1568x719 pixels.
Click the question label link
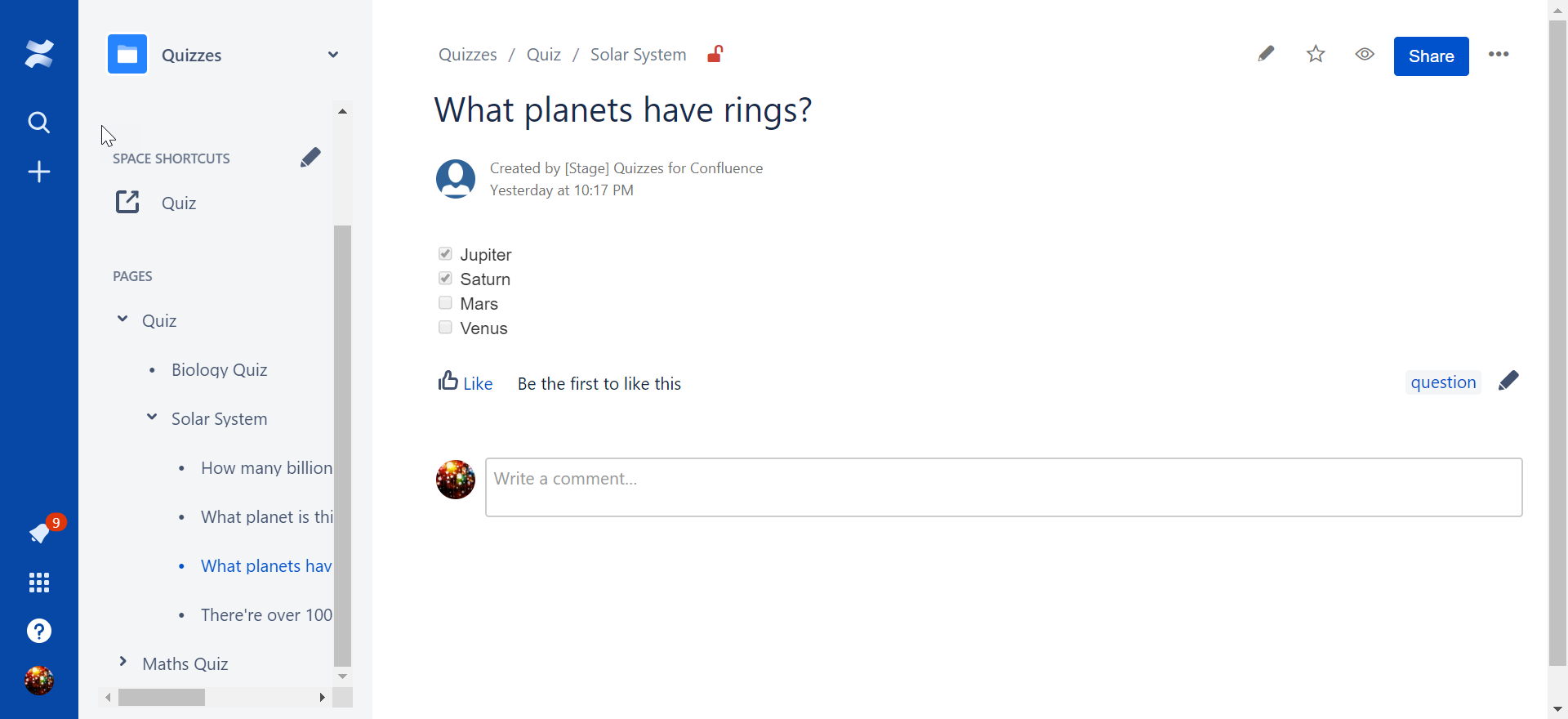[1443, 382]
